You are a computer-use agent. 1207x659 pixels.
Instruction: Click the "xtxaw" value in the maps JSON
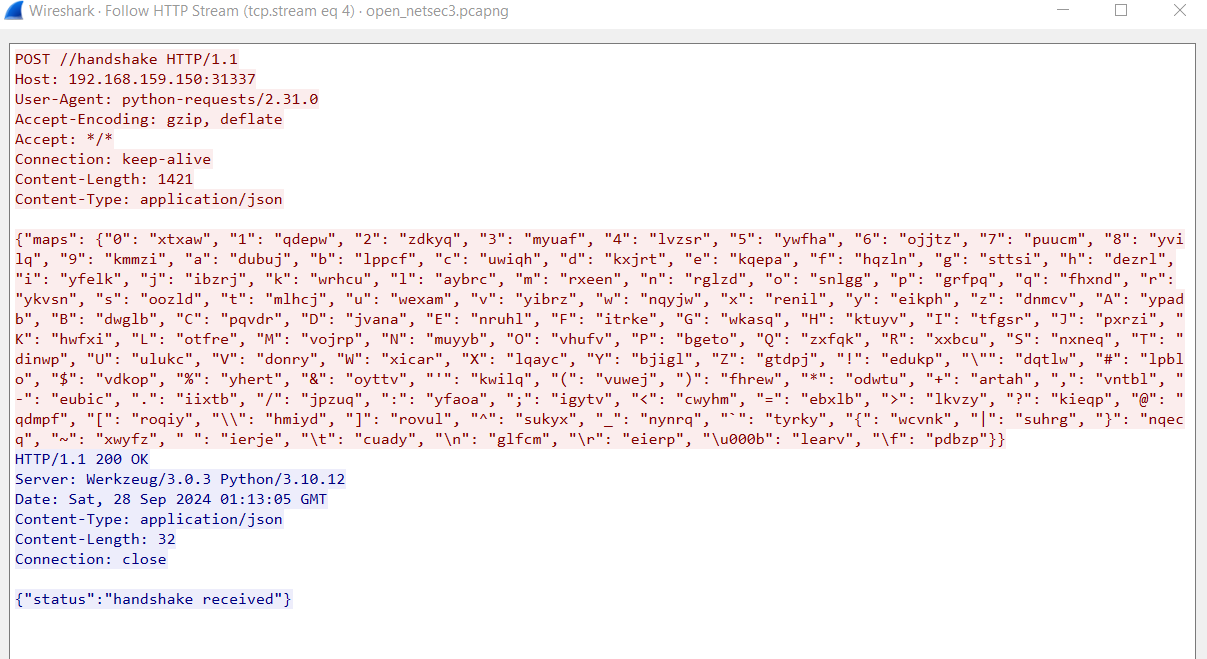pos(180,239)
